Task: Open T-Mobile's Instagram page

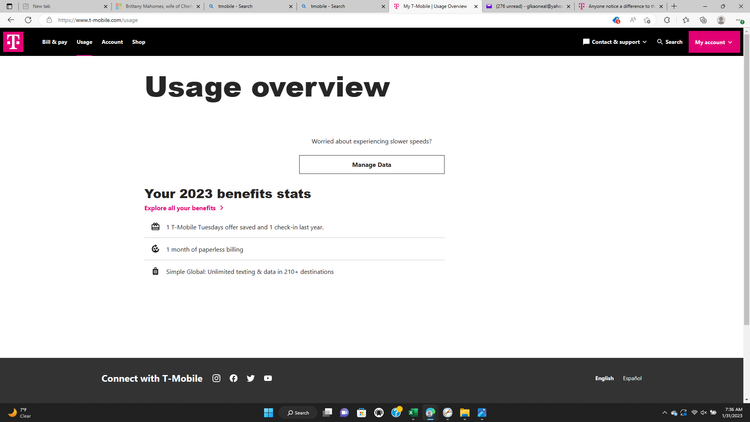Action: (x=216, y=378)
